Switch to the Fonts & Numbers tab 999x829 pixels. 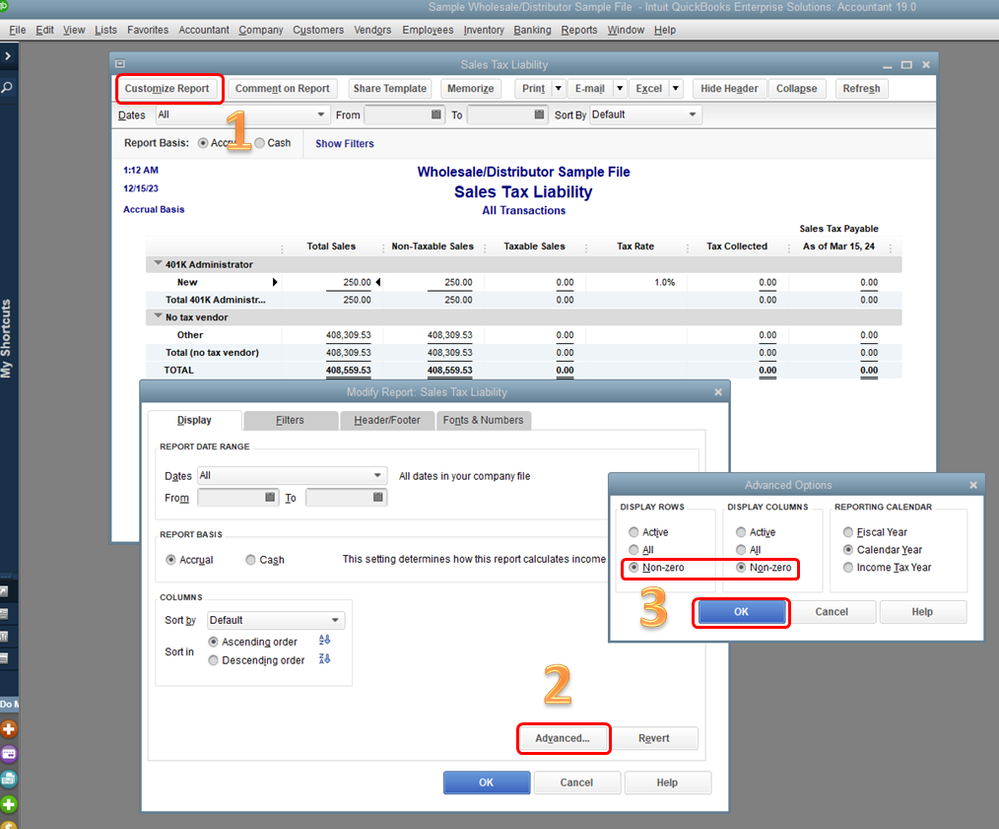point(483,421)
